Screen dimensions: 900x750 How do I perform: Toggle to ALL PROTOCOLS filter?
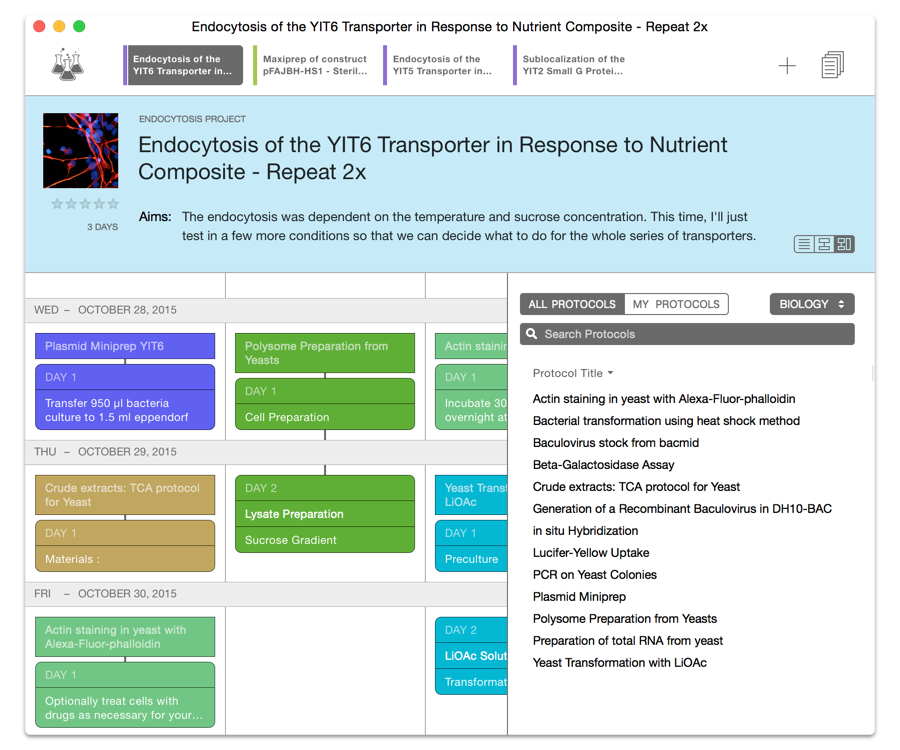coord(572,304)
